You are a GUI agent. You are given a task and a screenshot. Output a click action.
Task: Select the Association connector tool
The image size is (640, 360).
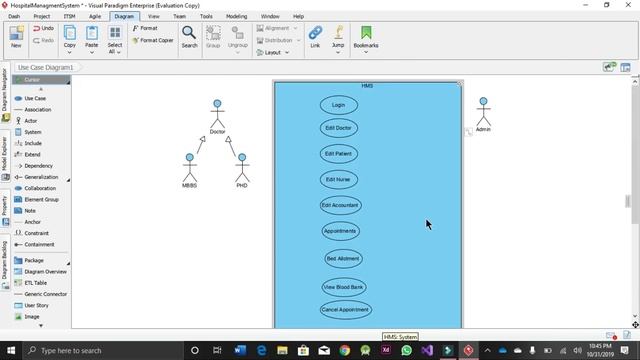tap(33, 110)
